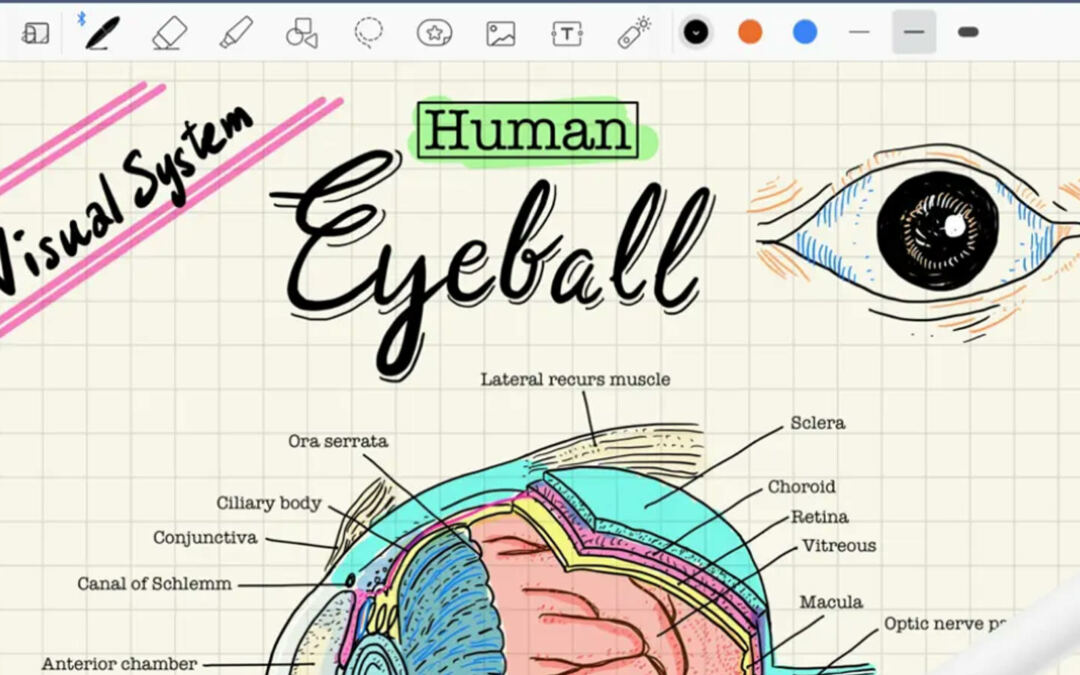
Task: Select the Pen tool
Action: tap(102, 32)
